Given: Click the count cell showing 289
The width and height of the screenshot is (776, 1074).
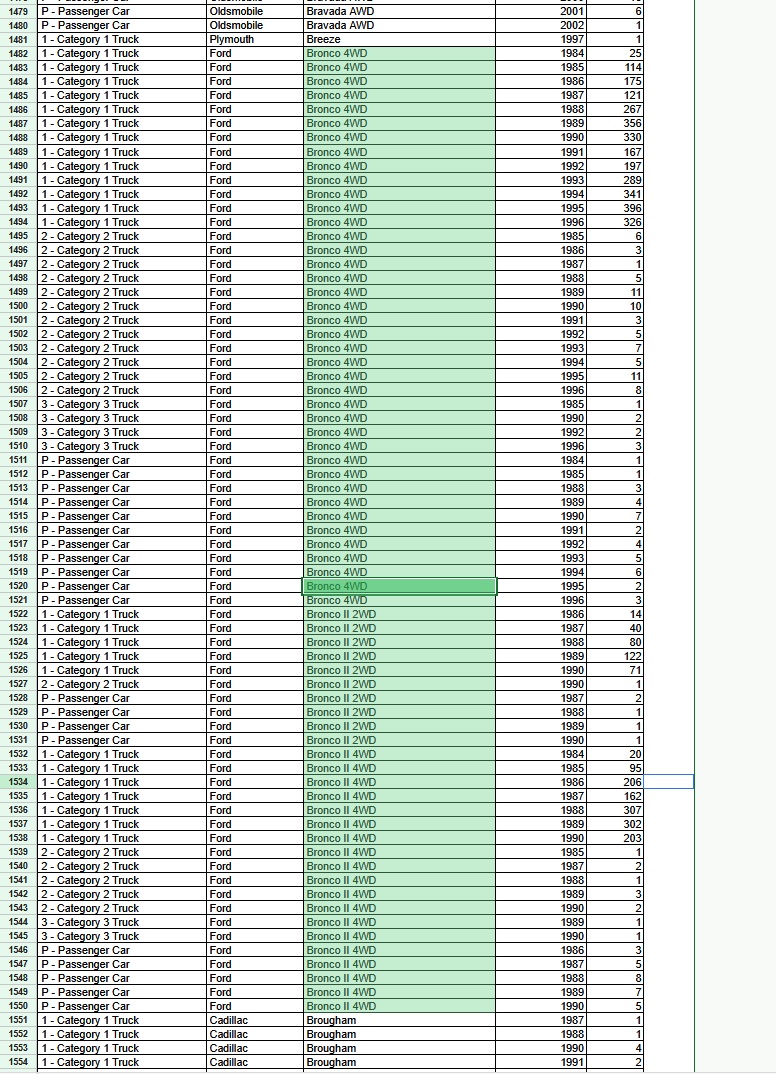Looking at the screenshot, I should point(615,180).
